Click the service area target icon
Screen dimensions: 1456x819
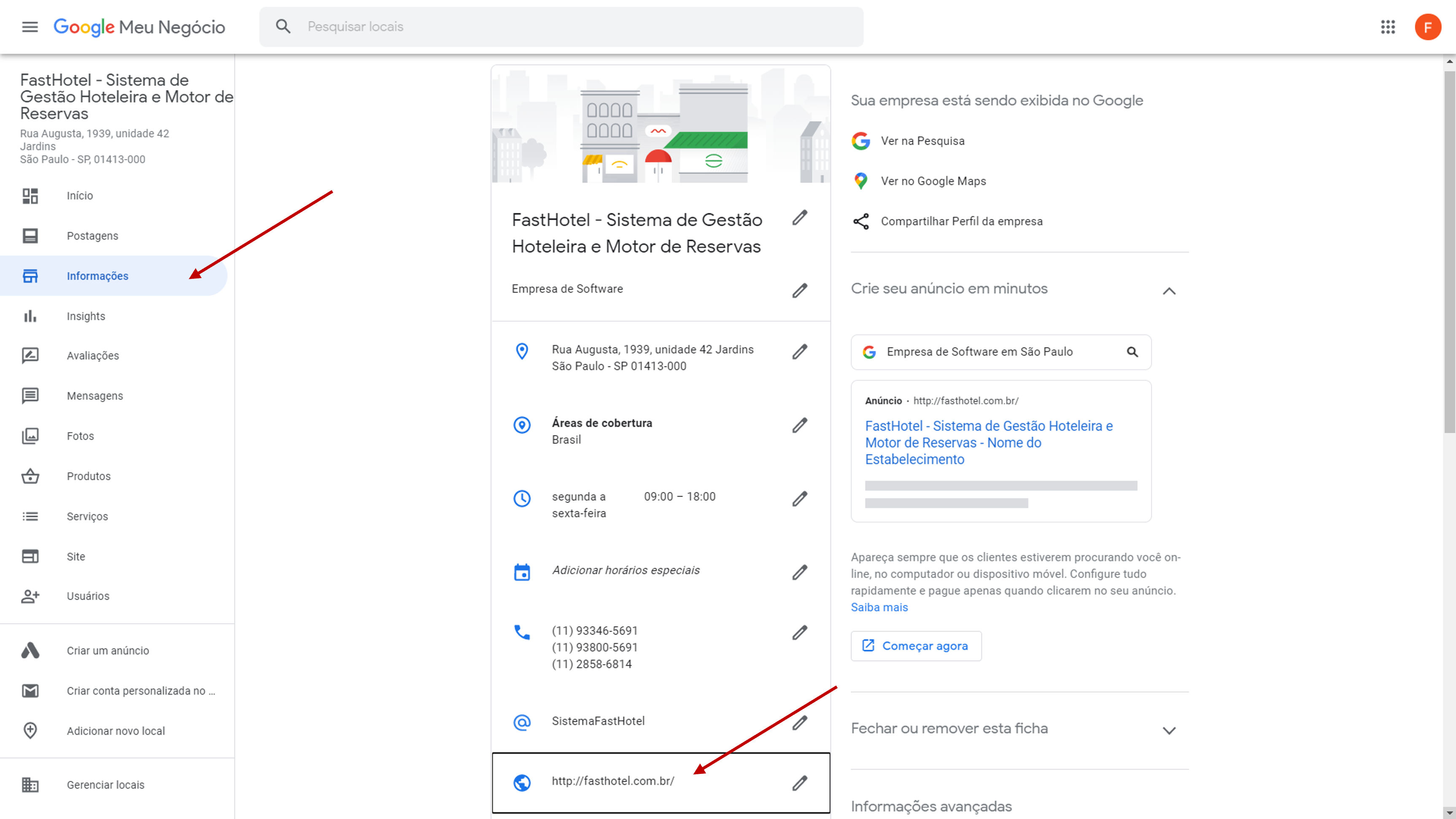click(x=522, y=425)
